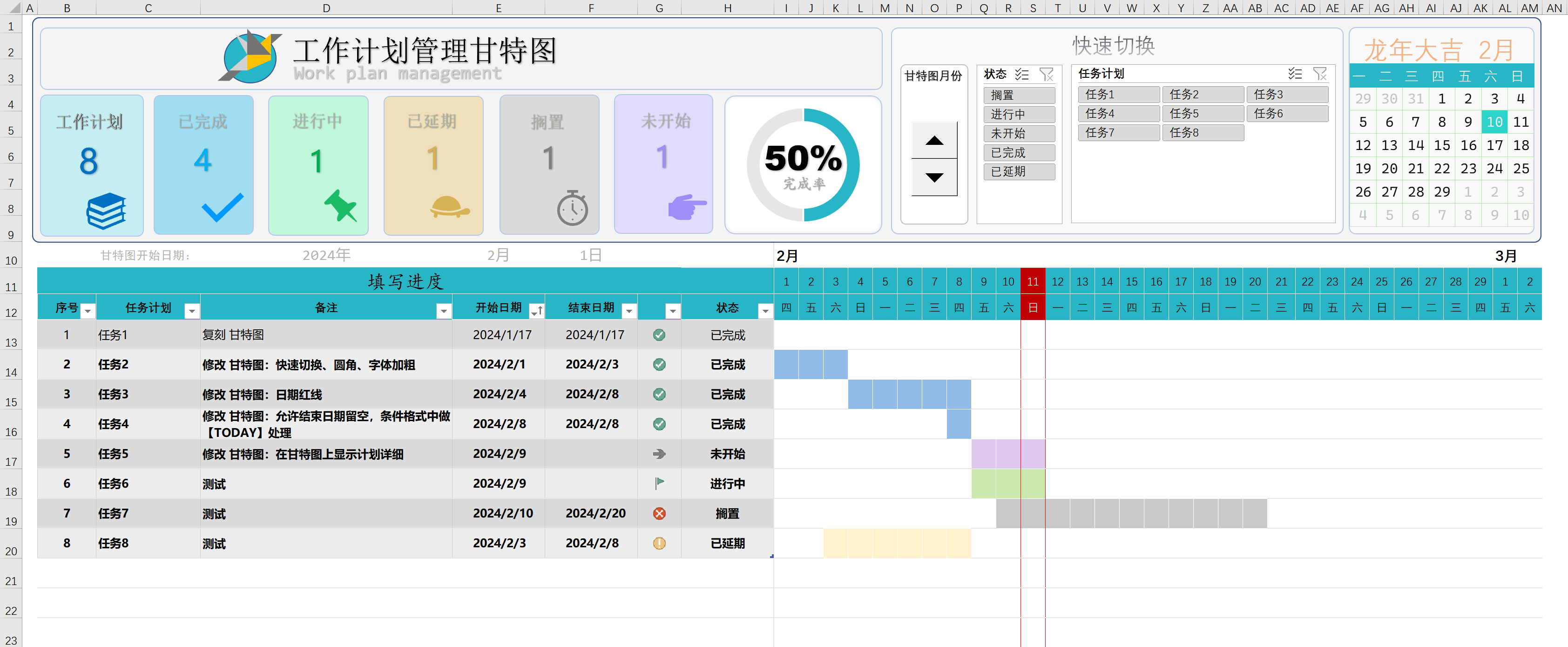Viewport: 1568px width, 647px height.
Task: Click 任务5 empty 结束日期 cell
Action: click(591, 454)
